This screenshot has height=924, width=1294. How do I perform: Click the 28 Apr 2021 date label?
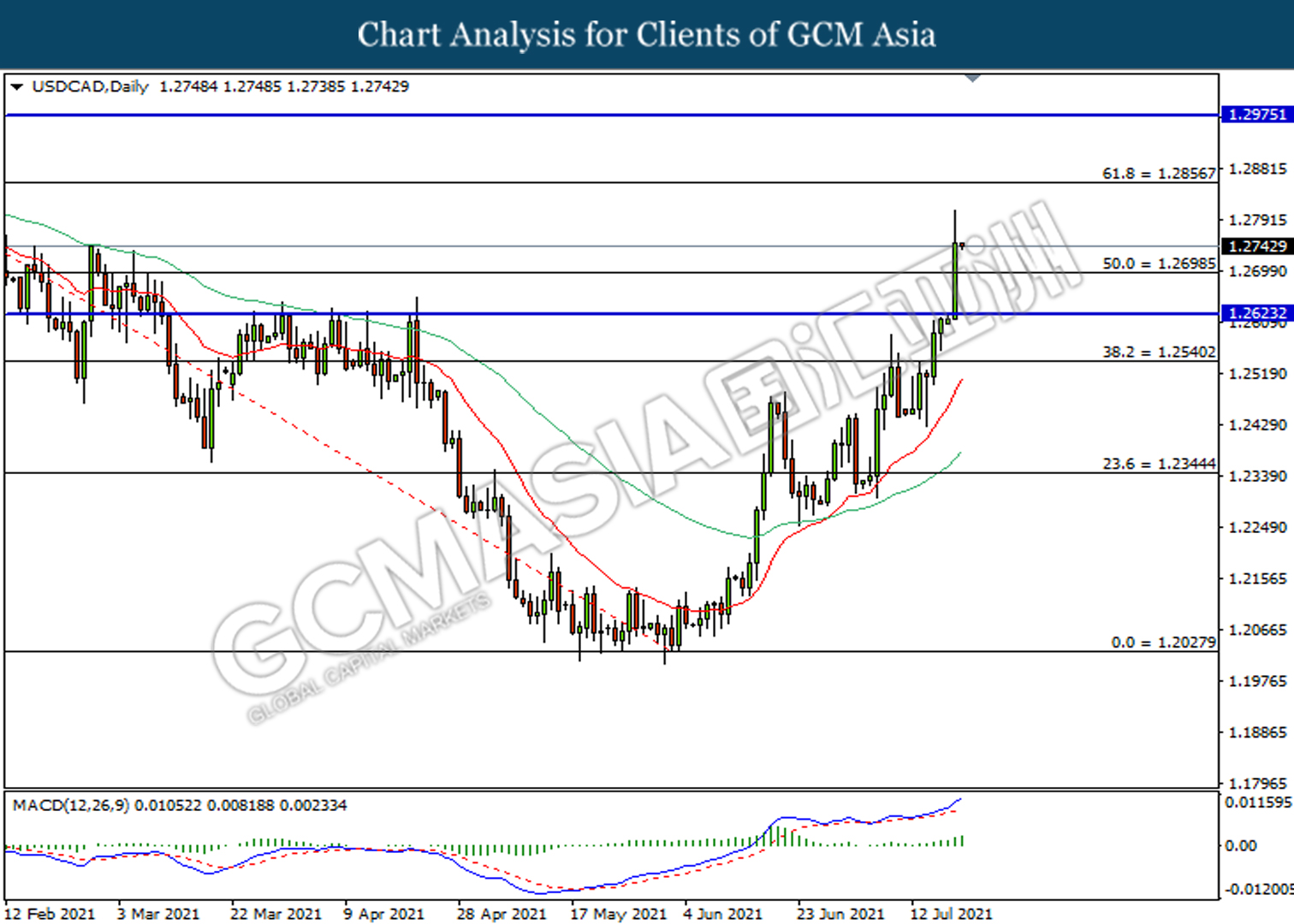coord(502,914)
